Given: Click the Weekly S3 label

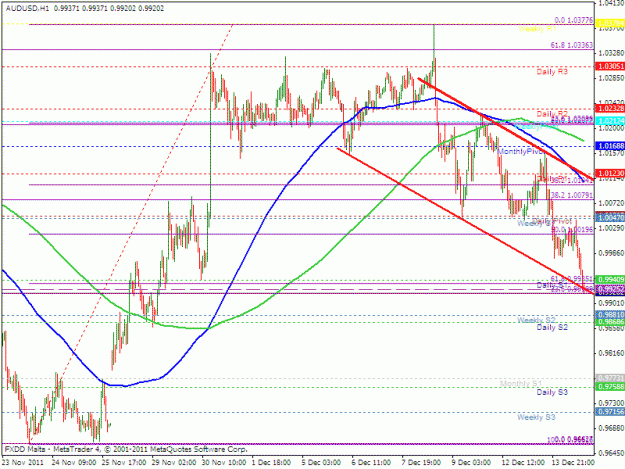Looking at the screenshot, I should click(x=537, y=417).
